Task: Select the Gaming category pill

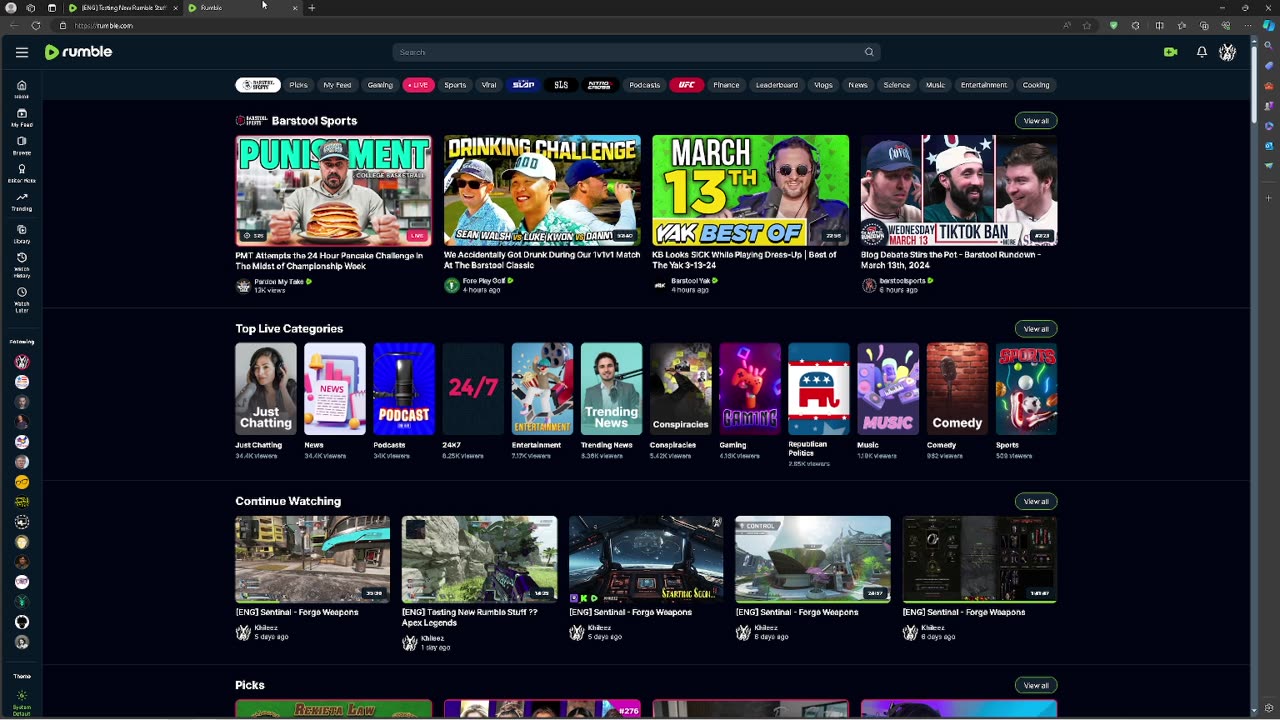Action: tap(380, 85)
